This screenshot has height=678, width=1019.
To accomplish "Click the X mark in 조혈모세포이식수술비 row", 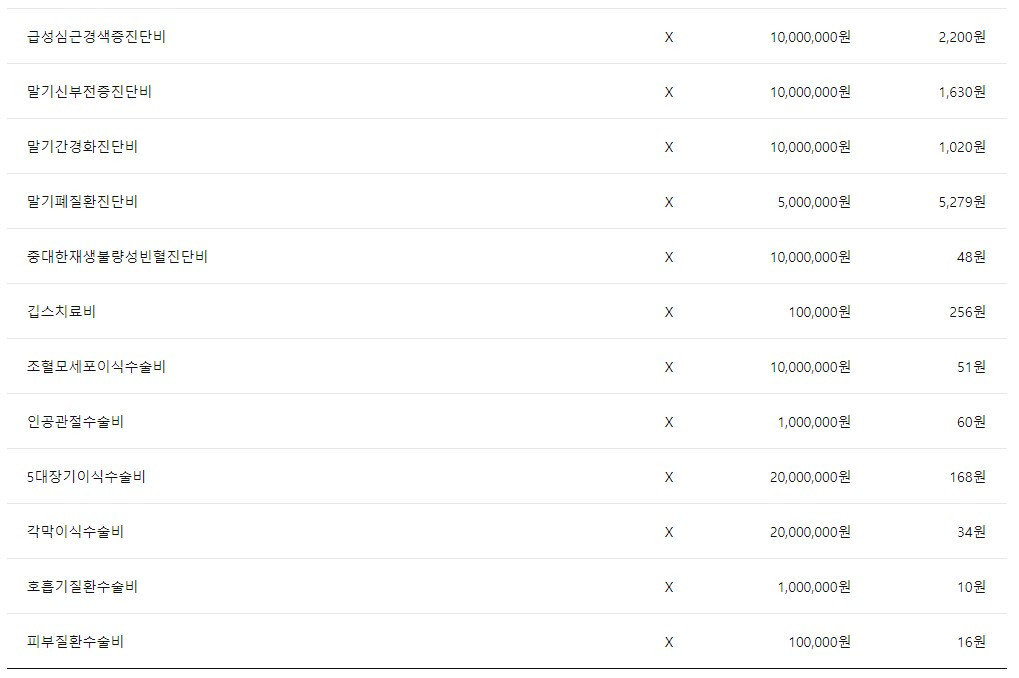I will [669, 367].
